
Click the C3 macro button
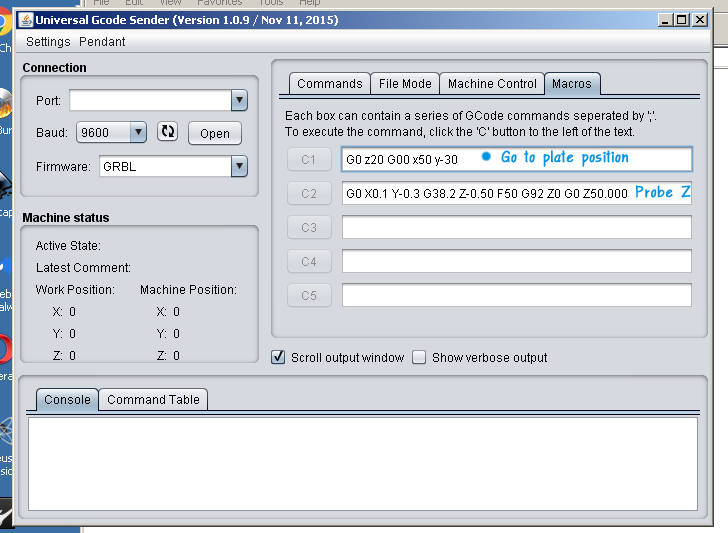309,227
